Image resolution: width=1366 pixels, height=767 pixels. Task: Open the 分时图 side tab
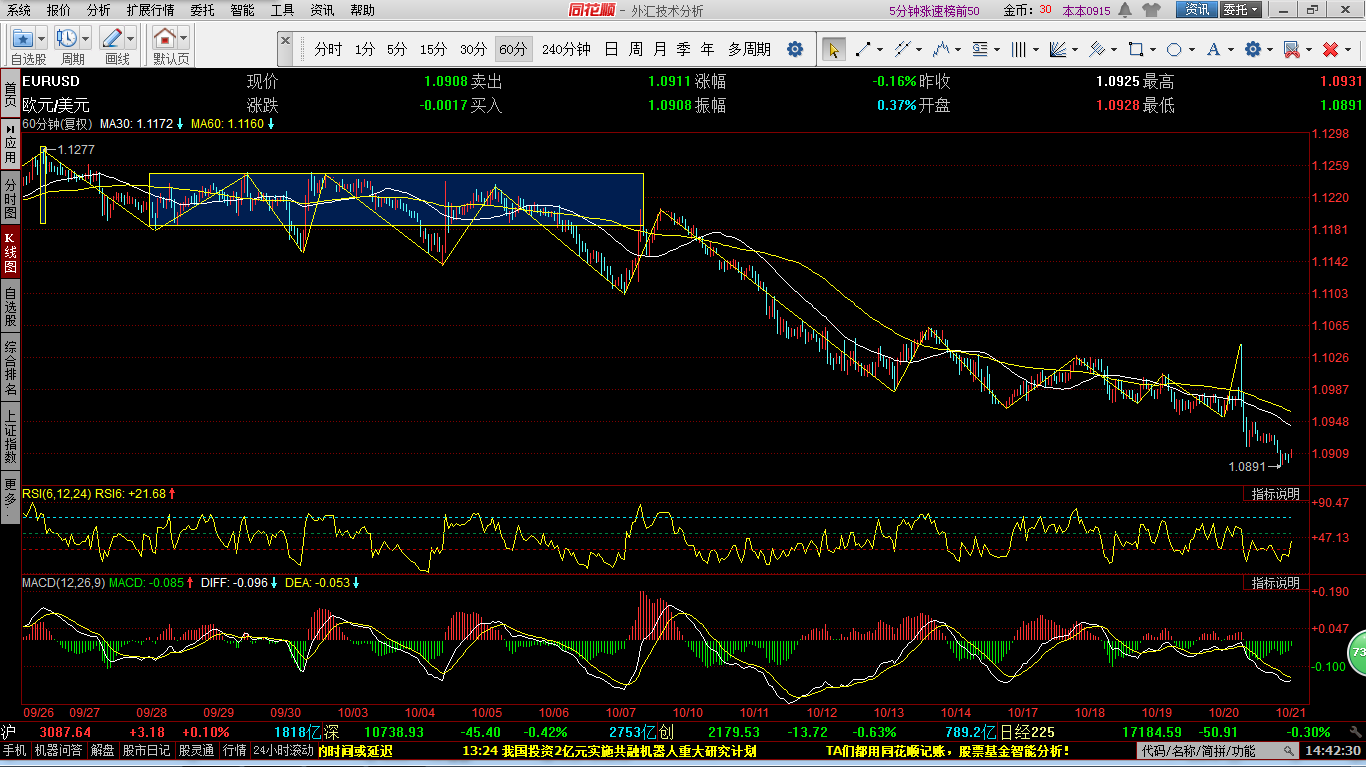pos(10,199)
